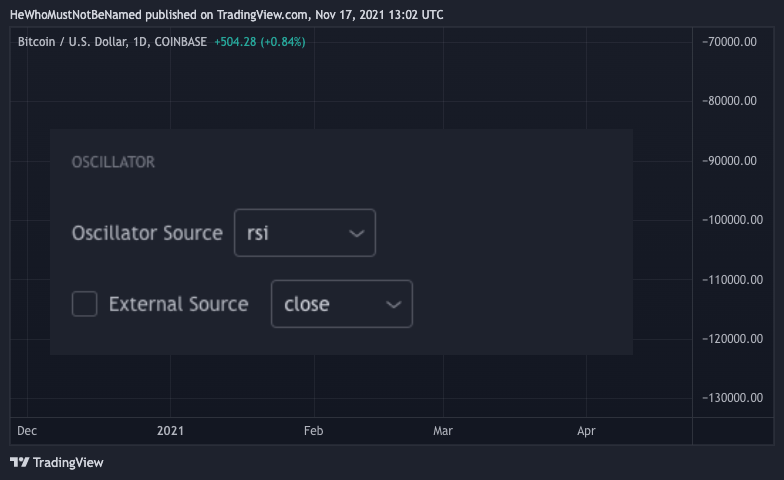
Task: Click the External Source label
Action: click(x=178, y=304)
